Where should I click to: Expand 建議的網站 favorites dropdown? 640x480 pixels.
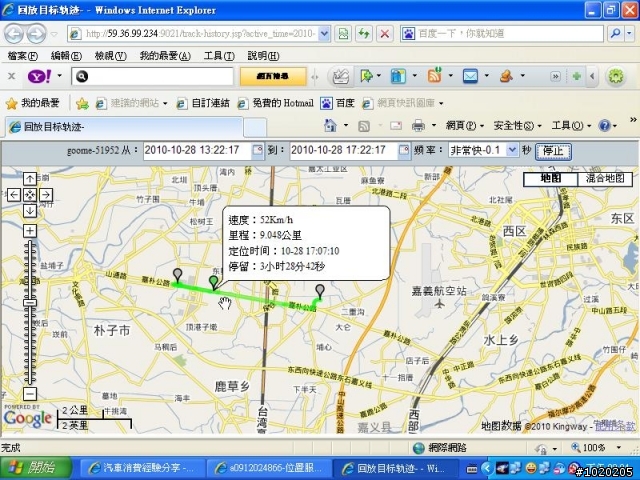(x=165, y=103)
